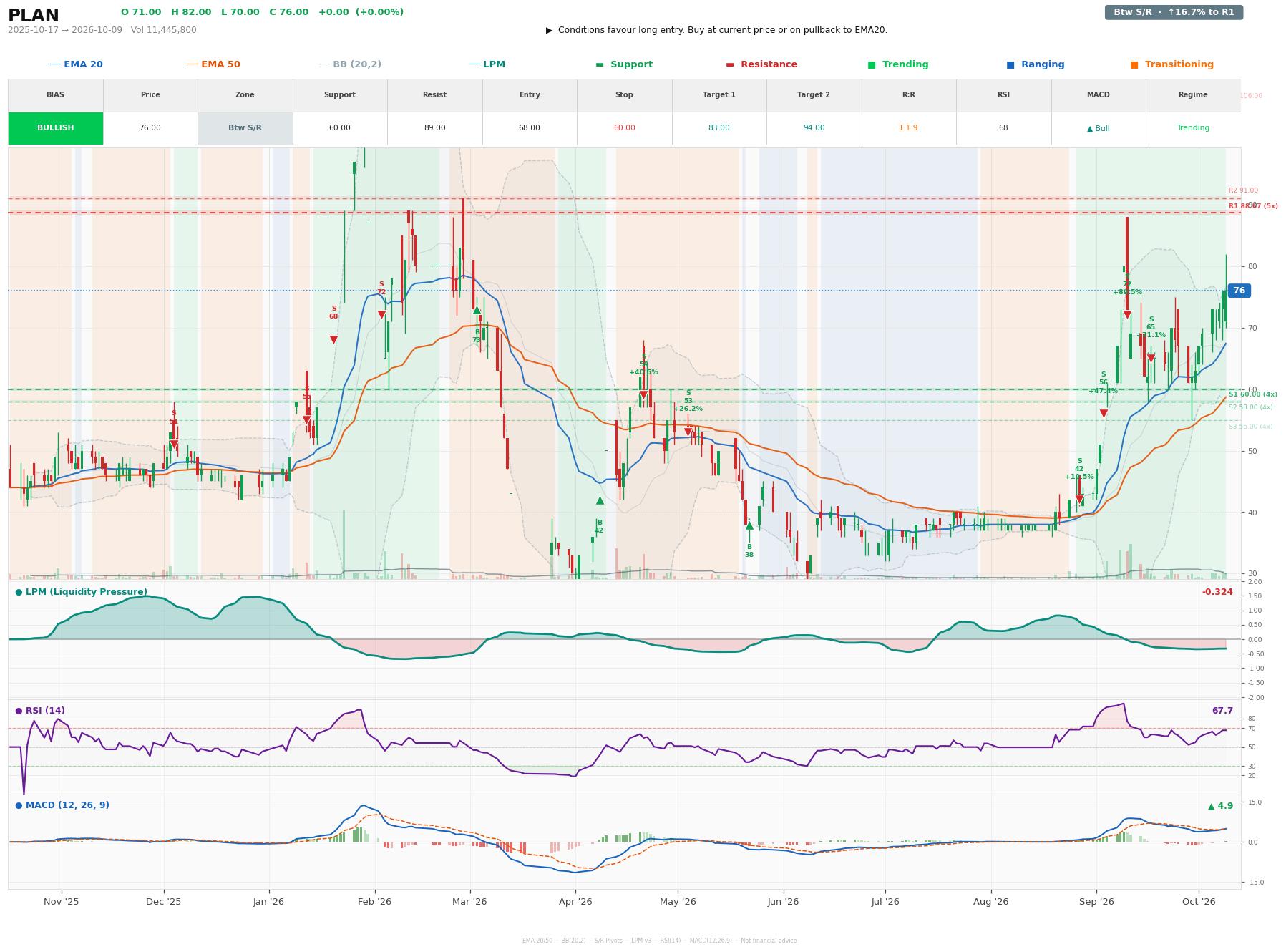The image size is (1286, 952).
Task: Click the Trending legend entry above the table
Action: point(898,64)
